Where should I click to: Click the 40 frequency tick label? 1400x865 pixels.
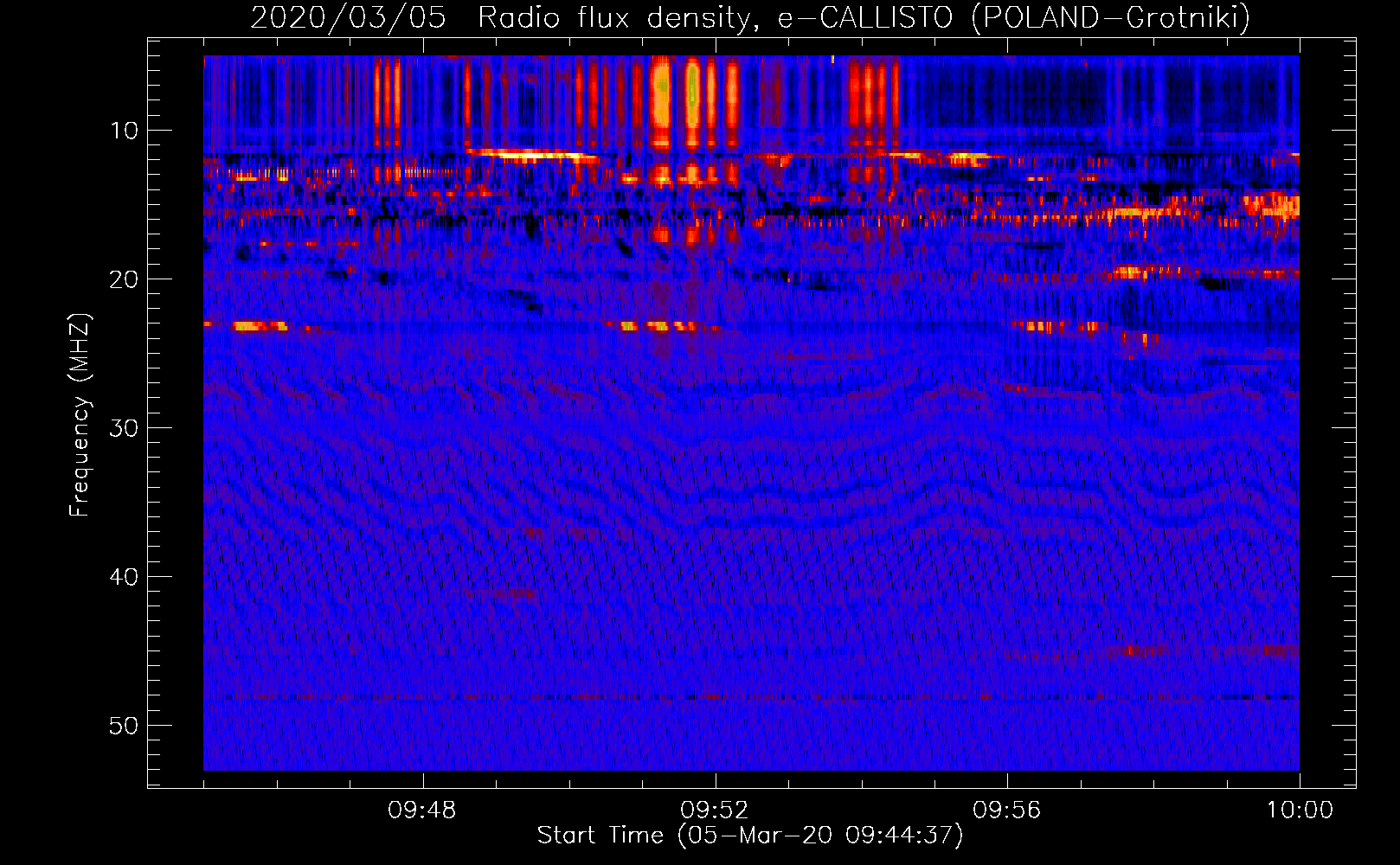[x=125, y=577]
